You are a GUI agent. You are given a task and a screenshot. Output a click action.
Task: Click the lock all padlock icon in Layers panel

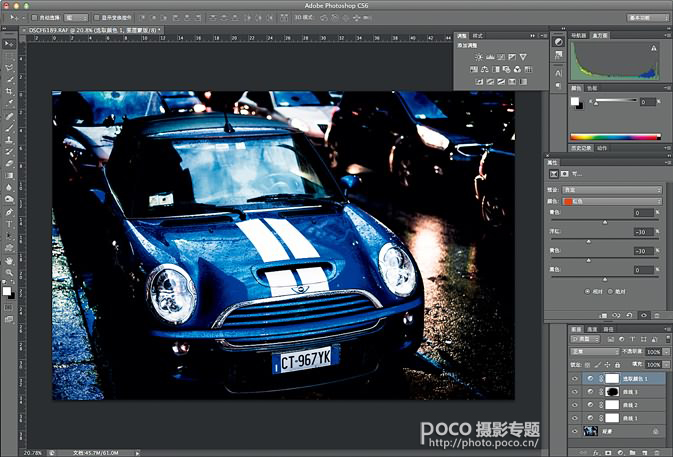pos(617,365)
